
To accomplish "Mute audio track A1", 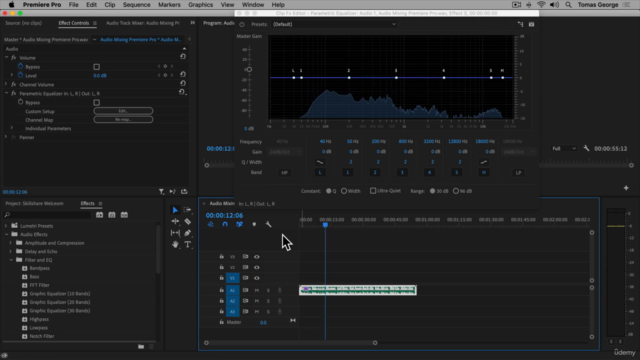I will tap(257, 290).
